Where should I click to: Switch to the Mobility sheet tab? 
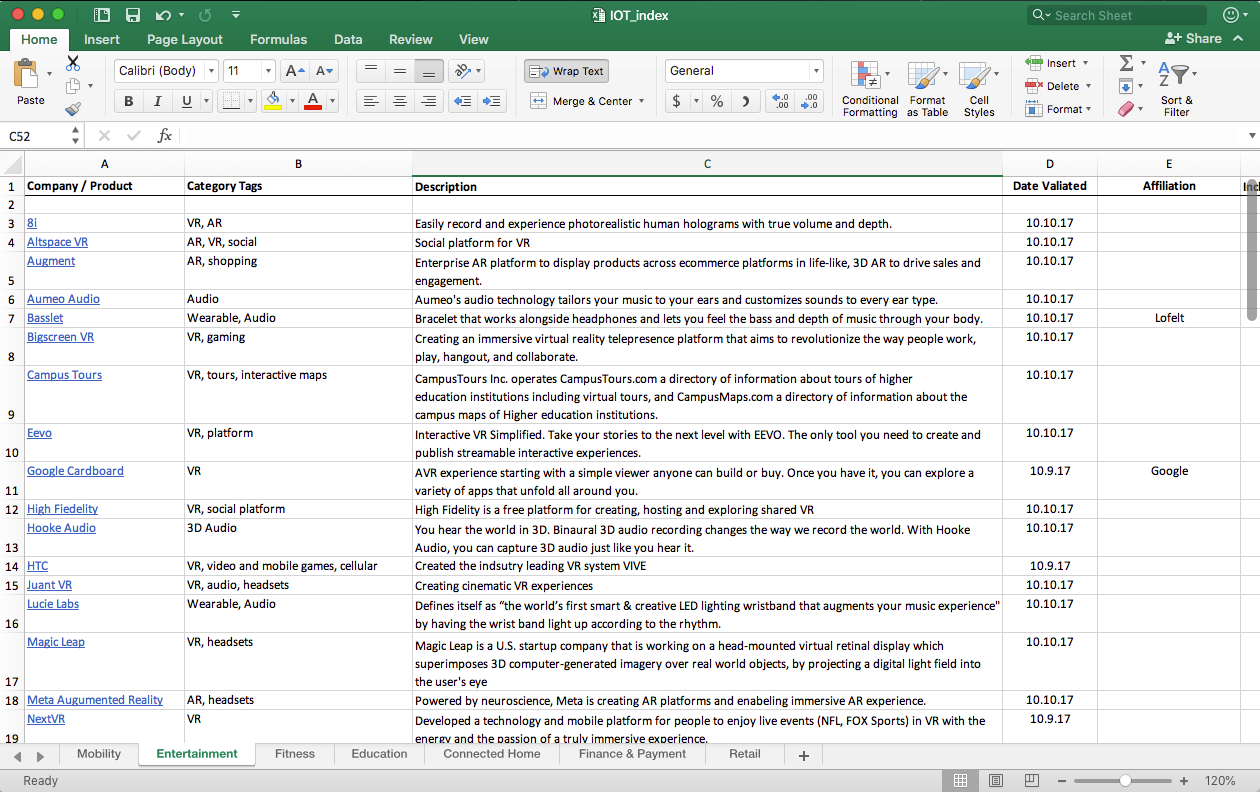point(99,754)
